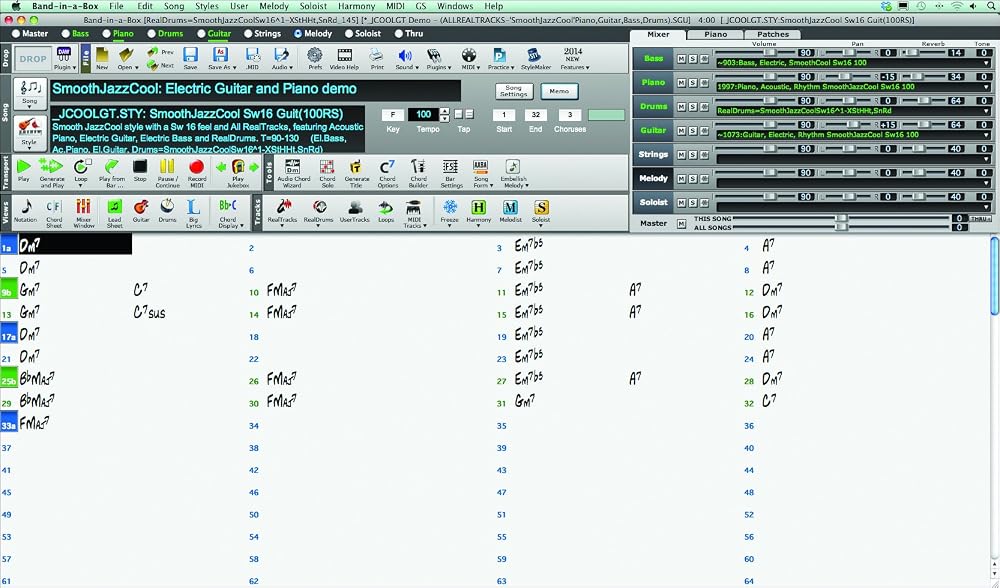The height and width of the screenshot is (588, 1000).
Task: Expand the Chord Display dropdown
Action: click(x=242, y=226)
